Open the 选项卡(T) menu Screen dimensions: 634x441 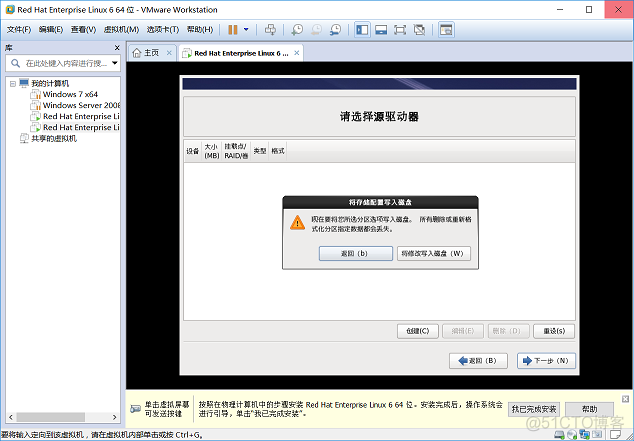[x=163, y=30]
